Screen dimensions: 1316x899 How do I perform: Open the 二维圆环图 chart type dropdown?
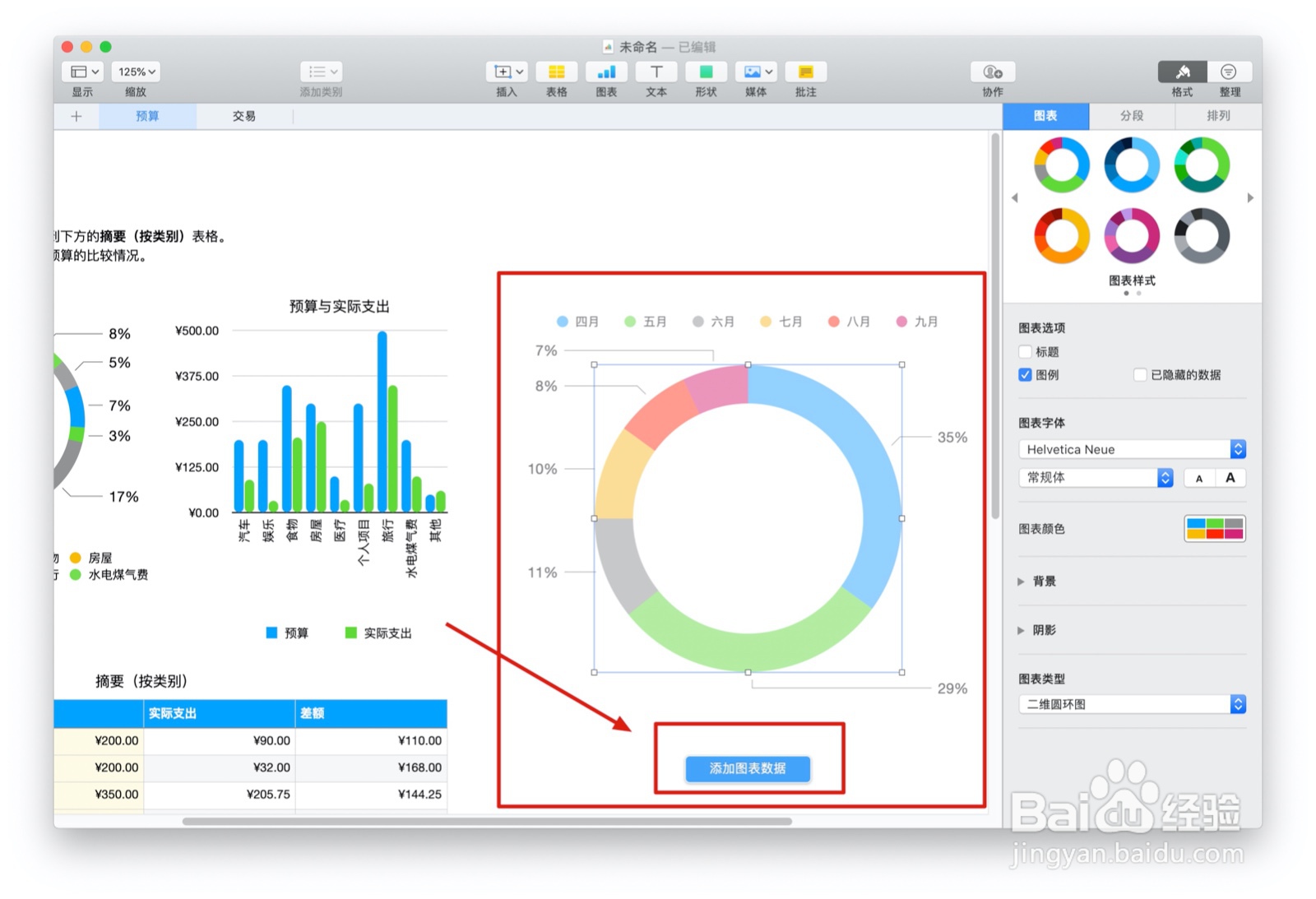tap(1131, 704)
